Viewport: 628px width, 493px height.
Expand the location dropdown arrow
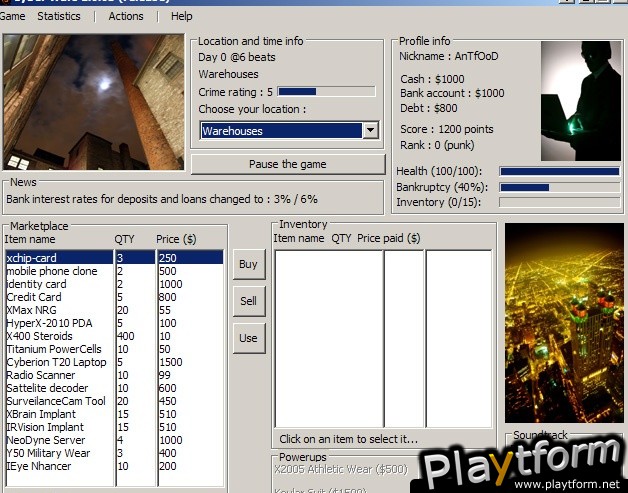pos(370,131)
